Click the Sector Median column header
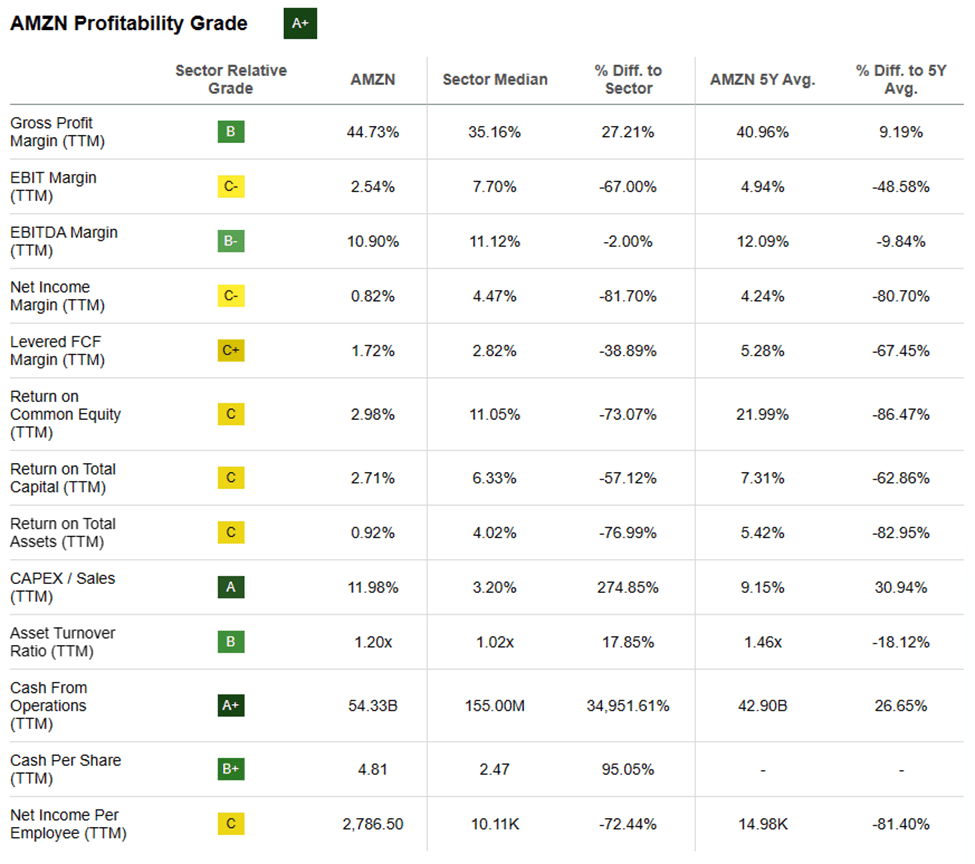This screenshot has width=975, height=864. [495, 80]
